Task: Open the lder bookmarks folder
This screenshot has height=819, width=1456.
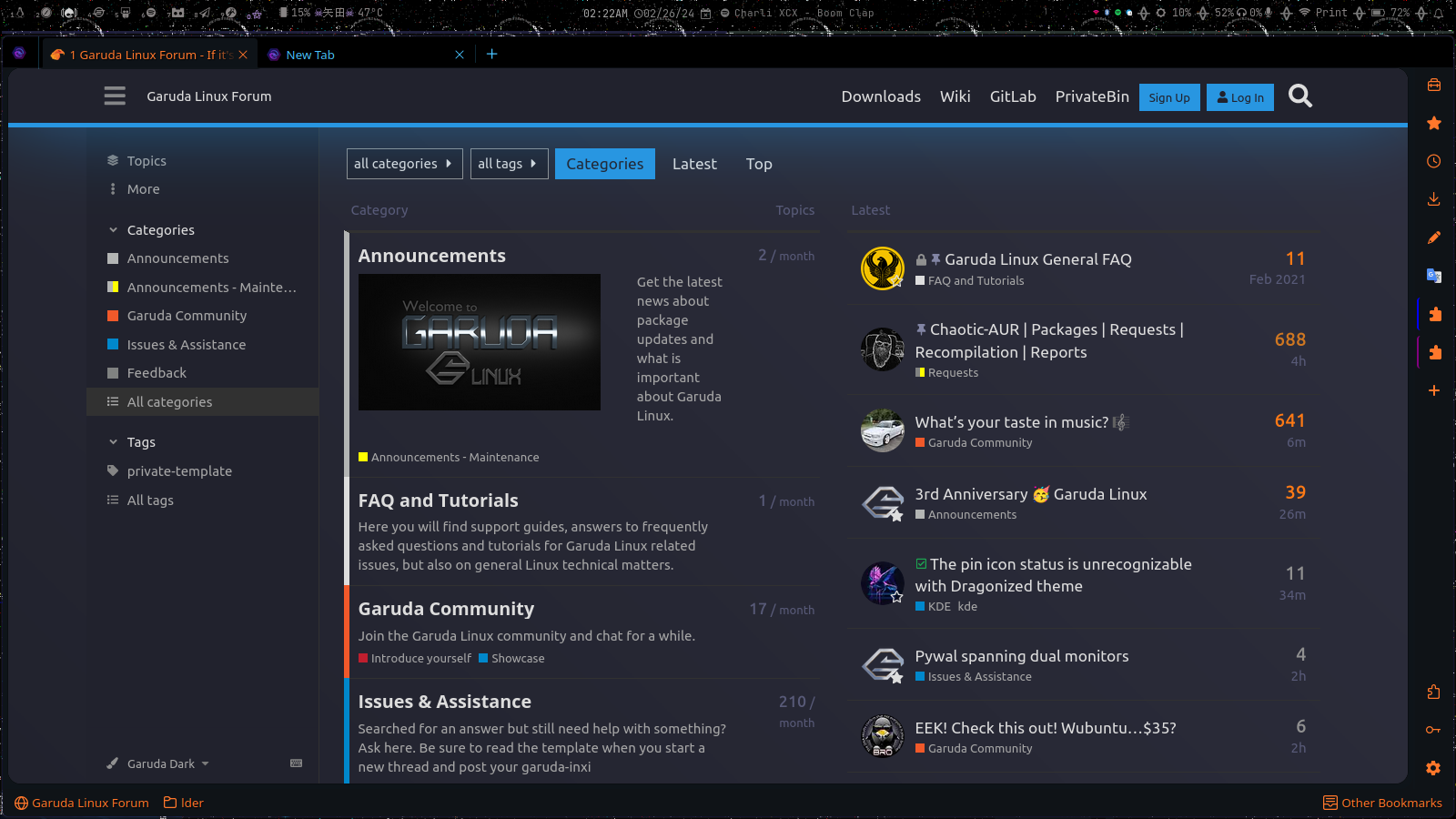Action: click(184, 803)
